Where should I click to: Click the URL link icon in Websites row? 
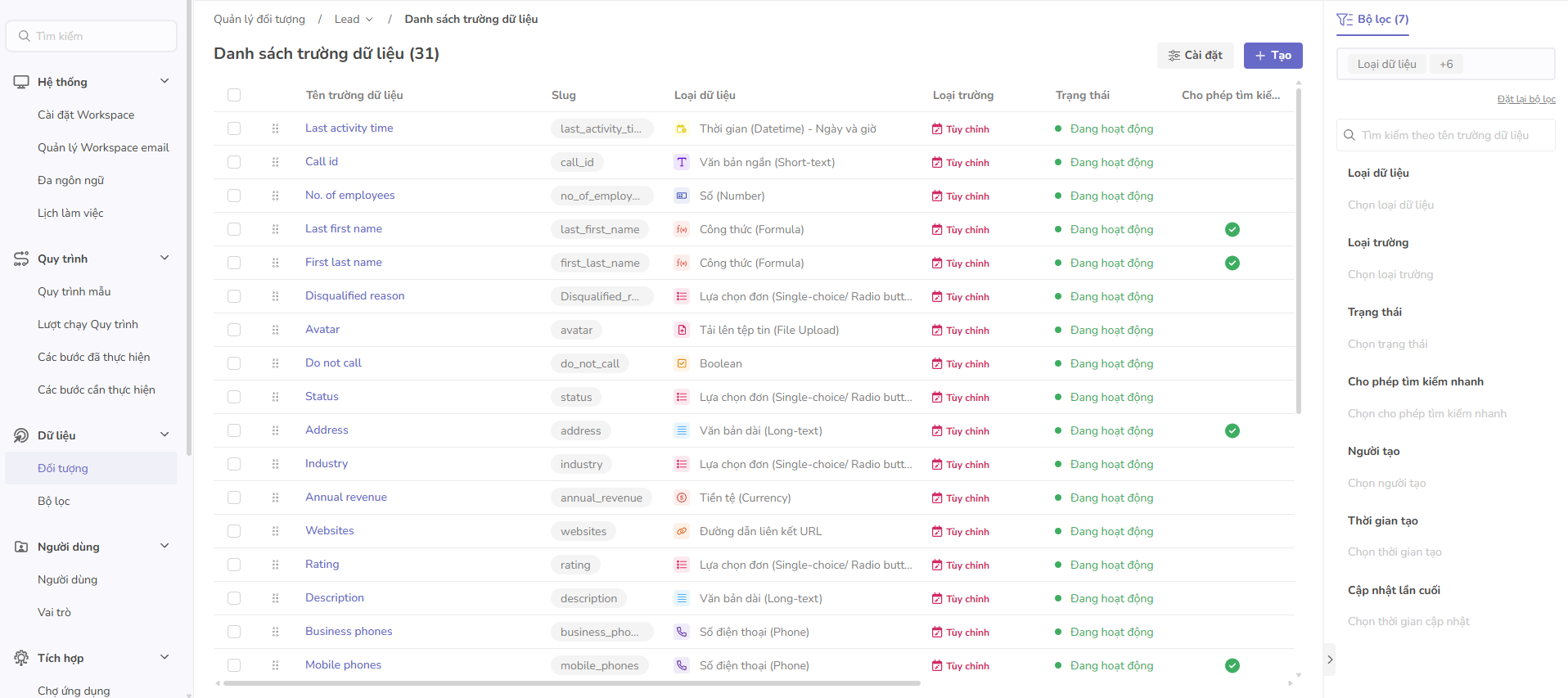681,531
